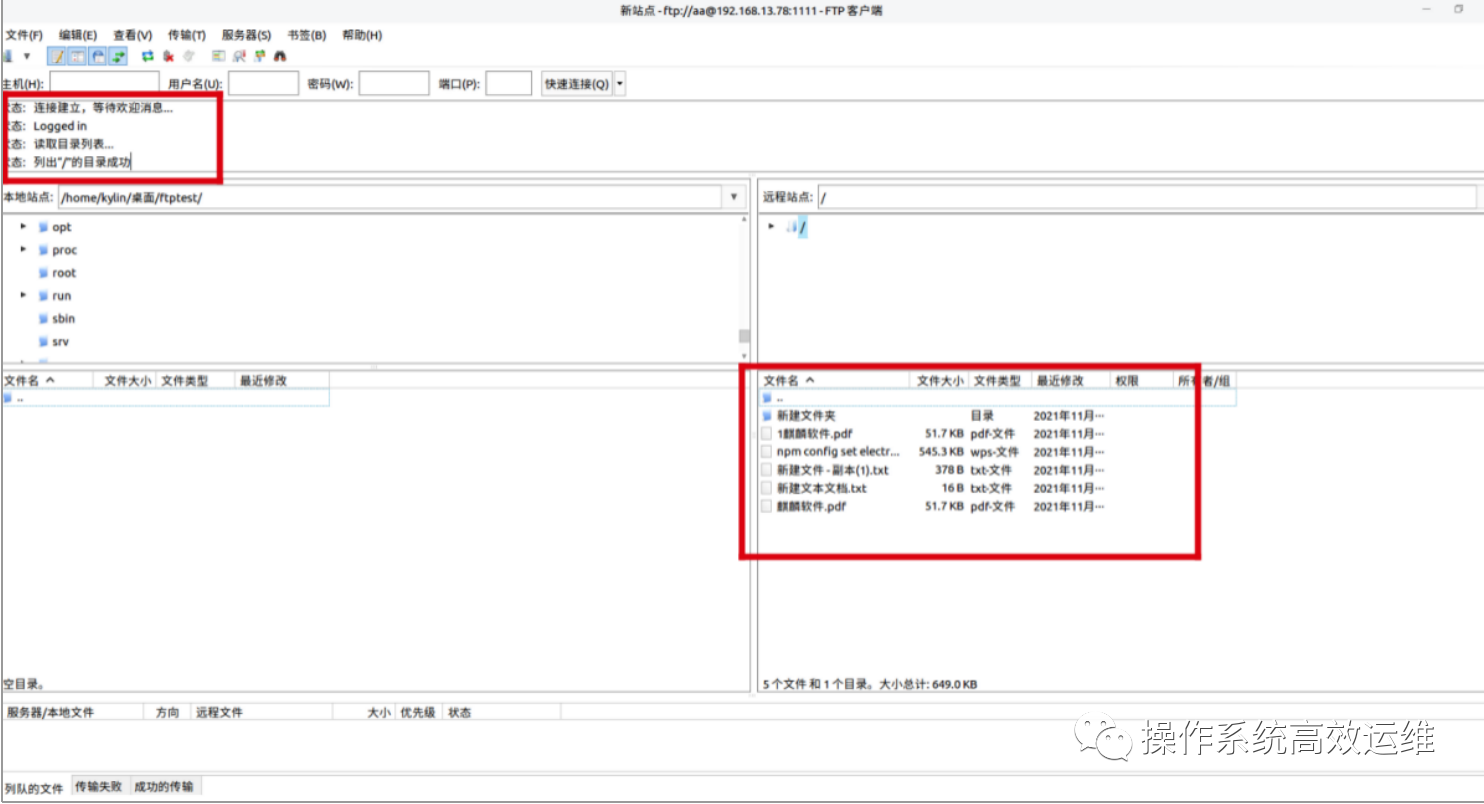Click the 远程站点 remote path field
The image size is (1484, 804).
tap(1147, 197)
